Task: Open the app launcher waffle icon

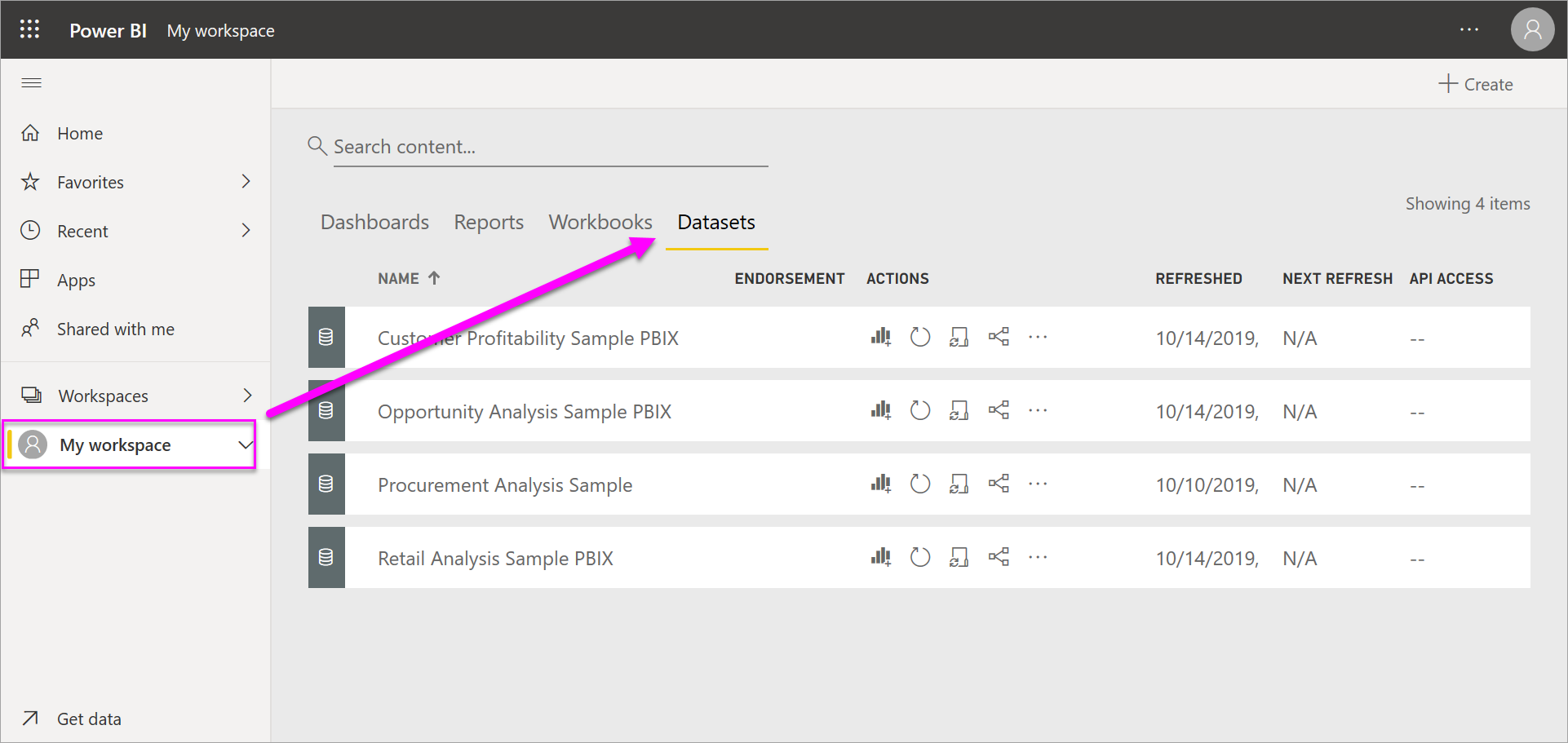Action: tap(30, 29)
